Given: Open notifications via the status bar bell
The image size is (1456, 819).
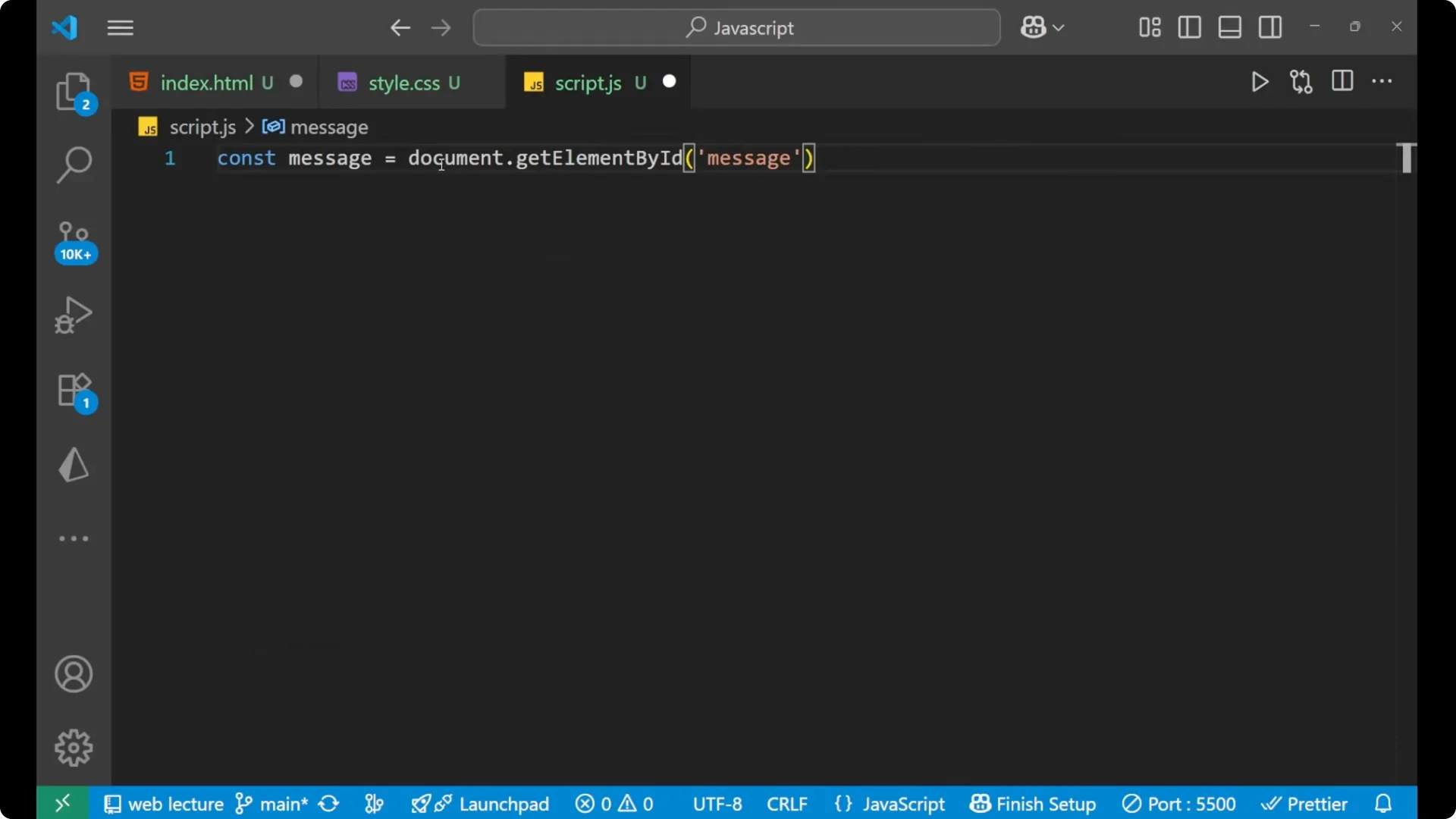Looking at the screenshot, I should pyautogui.click(x=1383, y=803).
